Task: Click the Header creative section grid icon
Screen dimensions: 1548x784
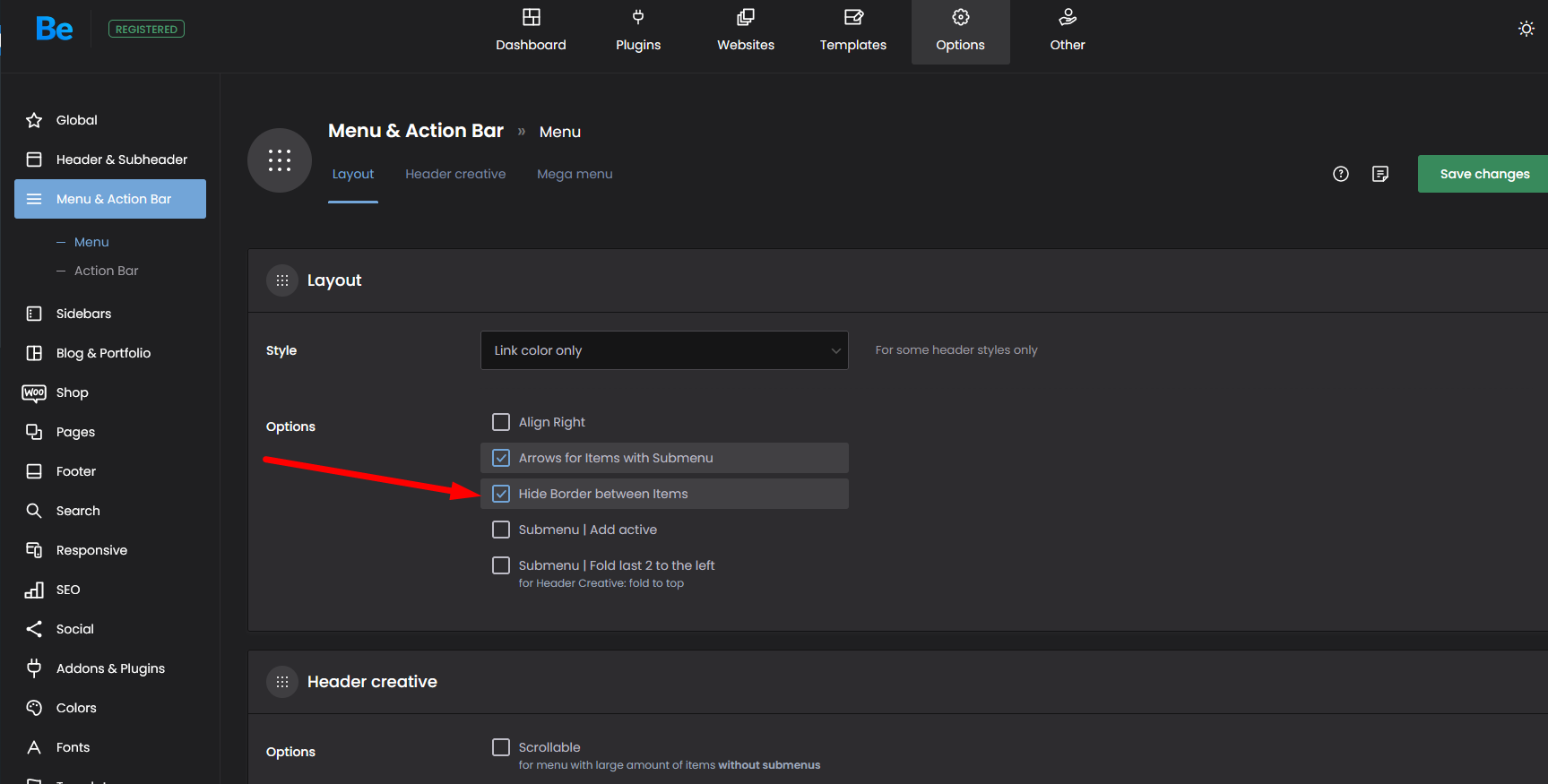Action: 282,682
